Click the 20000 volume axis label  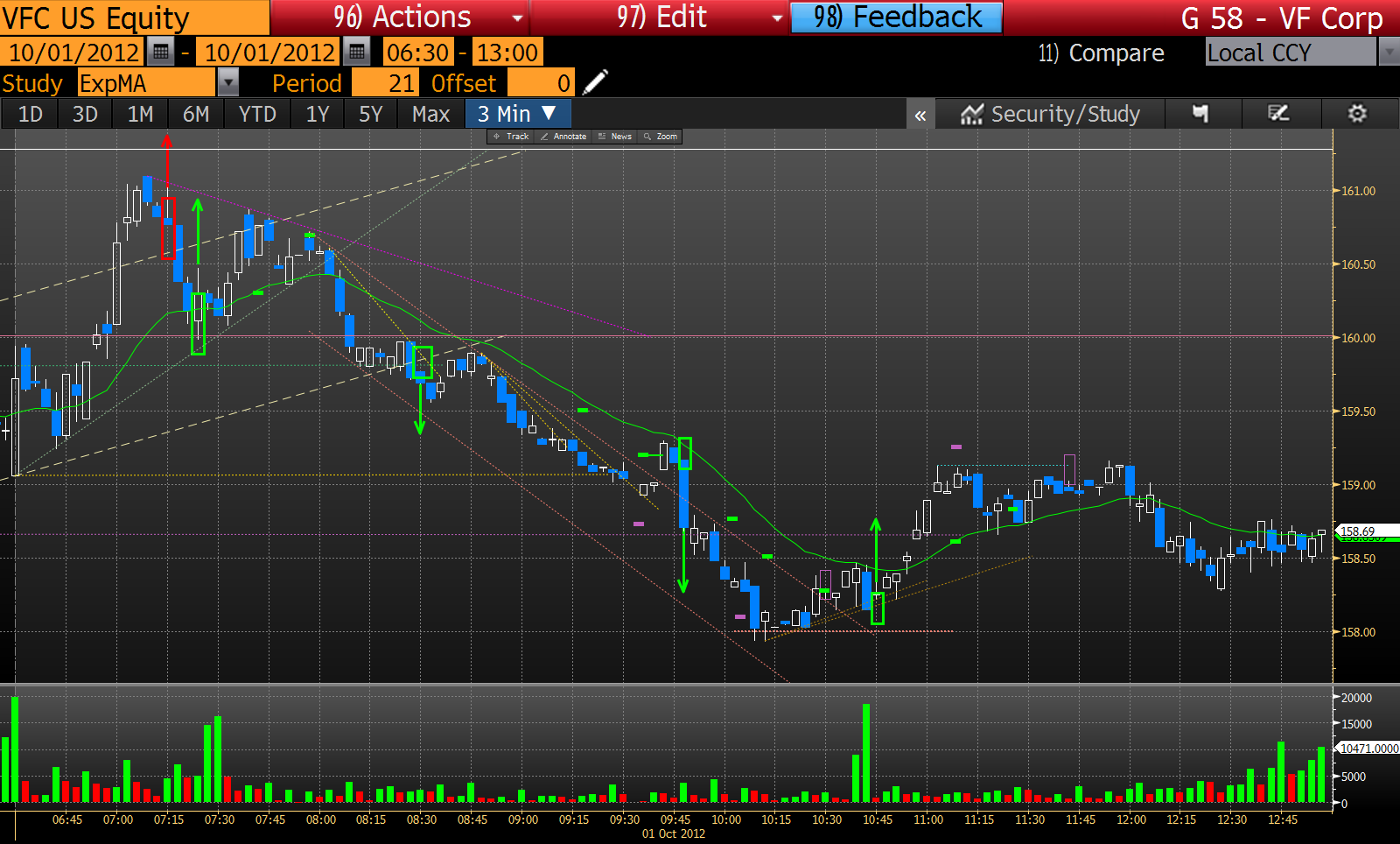1356,698
